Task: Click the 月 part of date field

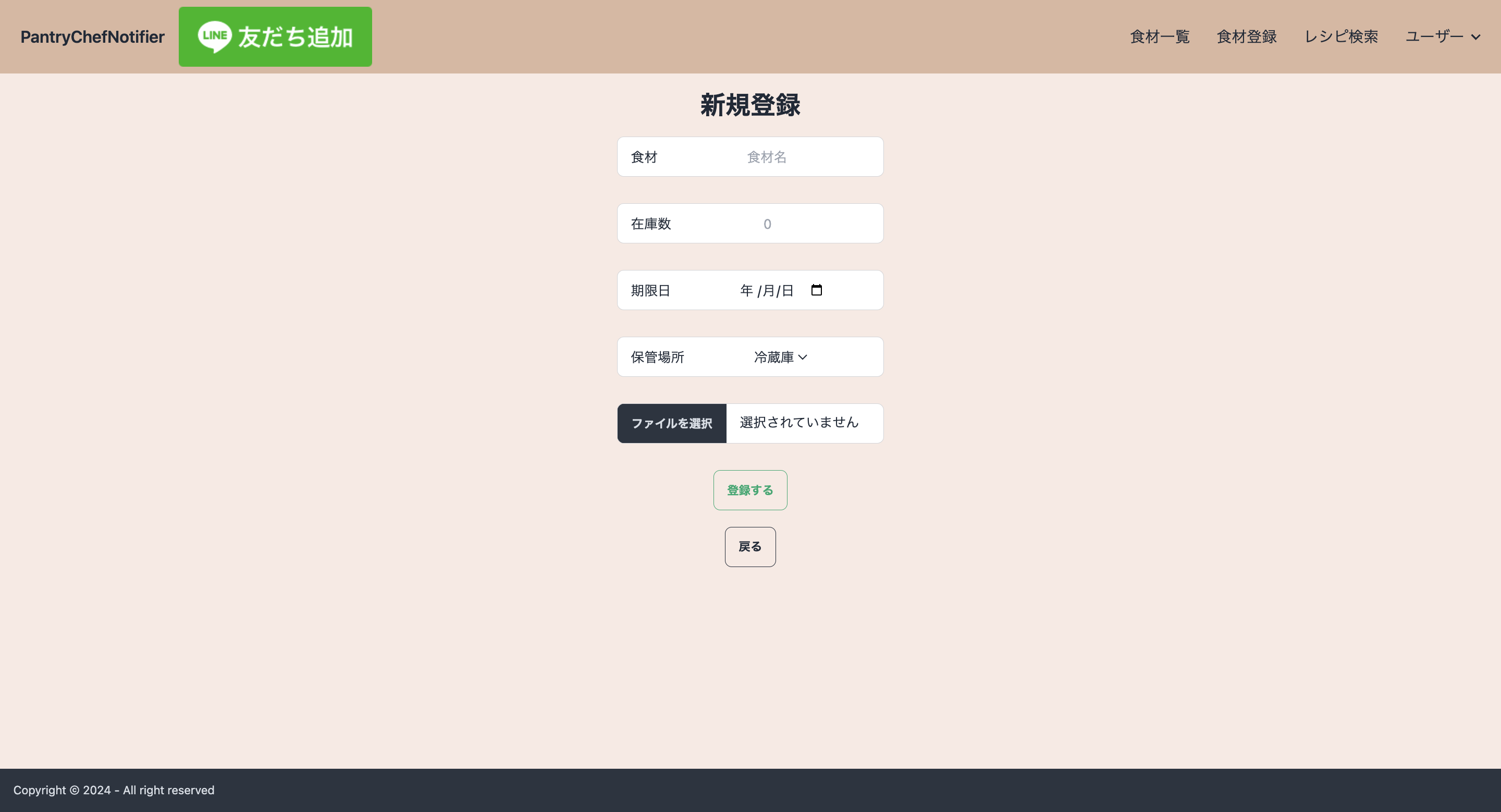Action: (769, 290)
